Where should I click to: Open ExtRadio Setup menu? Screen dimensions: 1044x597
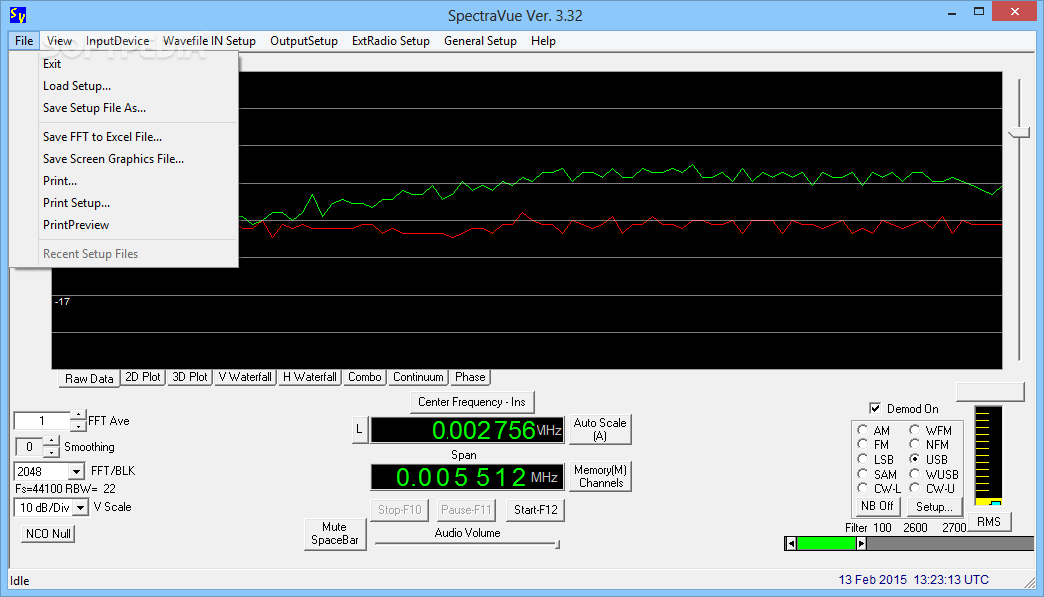pyautogui.click(x=391, y=41)
